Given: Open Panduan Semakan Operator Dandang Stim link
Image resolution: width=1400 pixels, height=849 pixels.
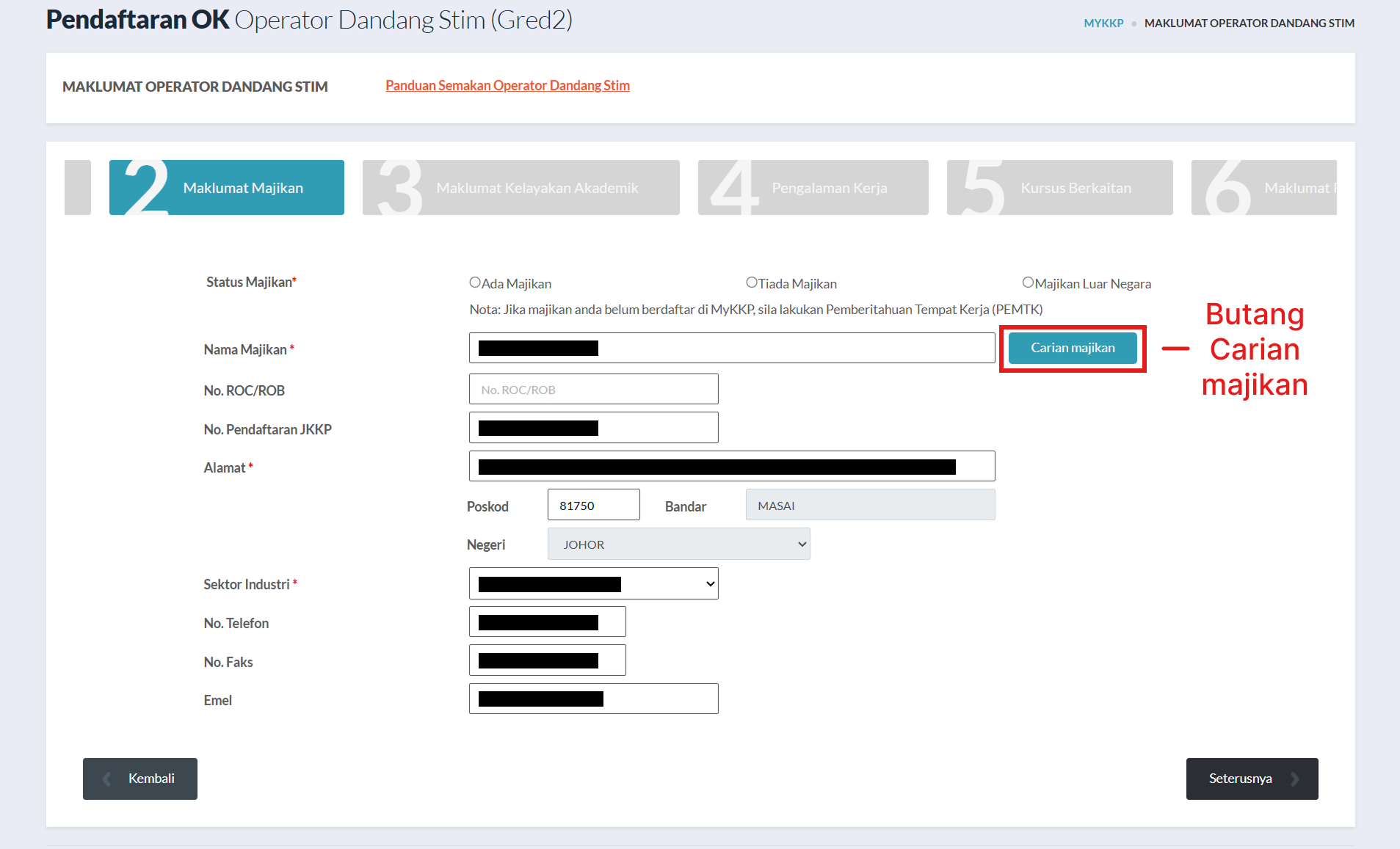Looking at the screenshot, I should (x=507, y=86).
